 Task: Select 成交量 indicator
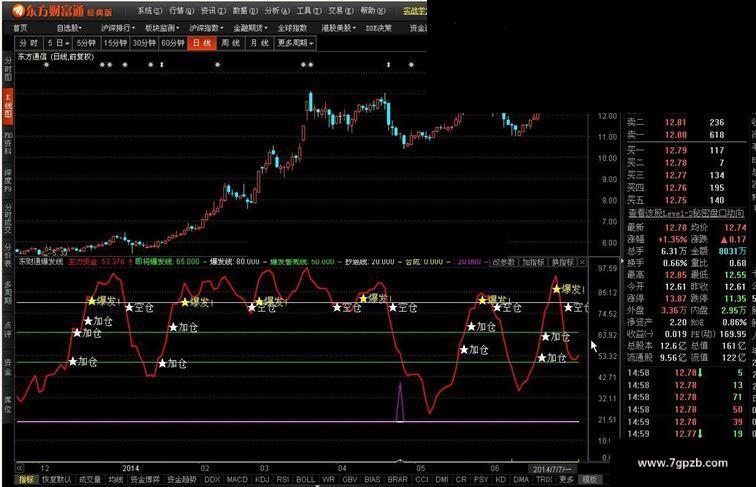tap(90, 479)
